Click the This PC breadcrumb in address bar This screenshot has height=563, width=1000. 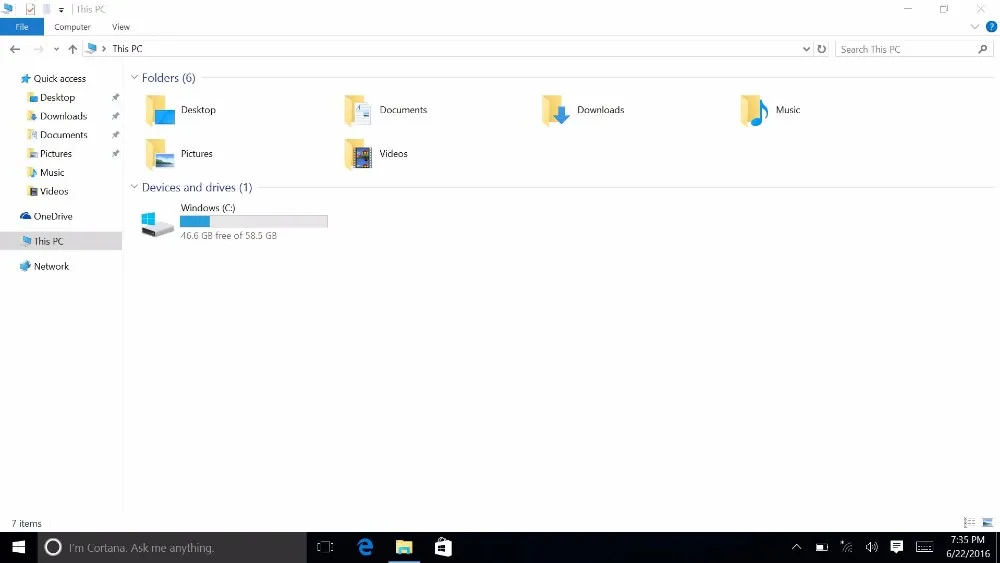click(x=127, y=48)
